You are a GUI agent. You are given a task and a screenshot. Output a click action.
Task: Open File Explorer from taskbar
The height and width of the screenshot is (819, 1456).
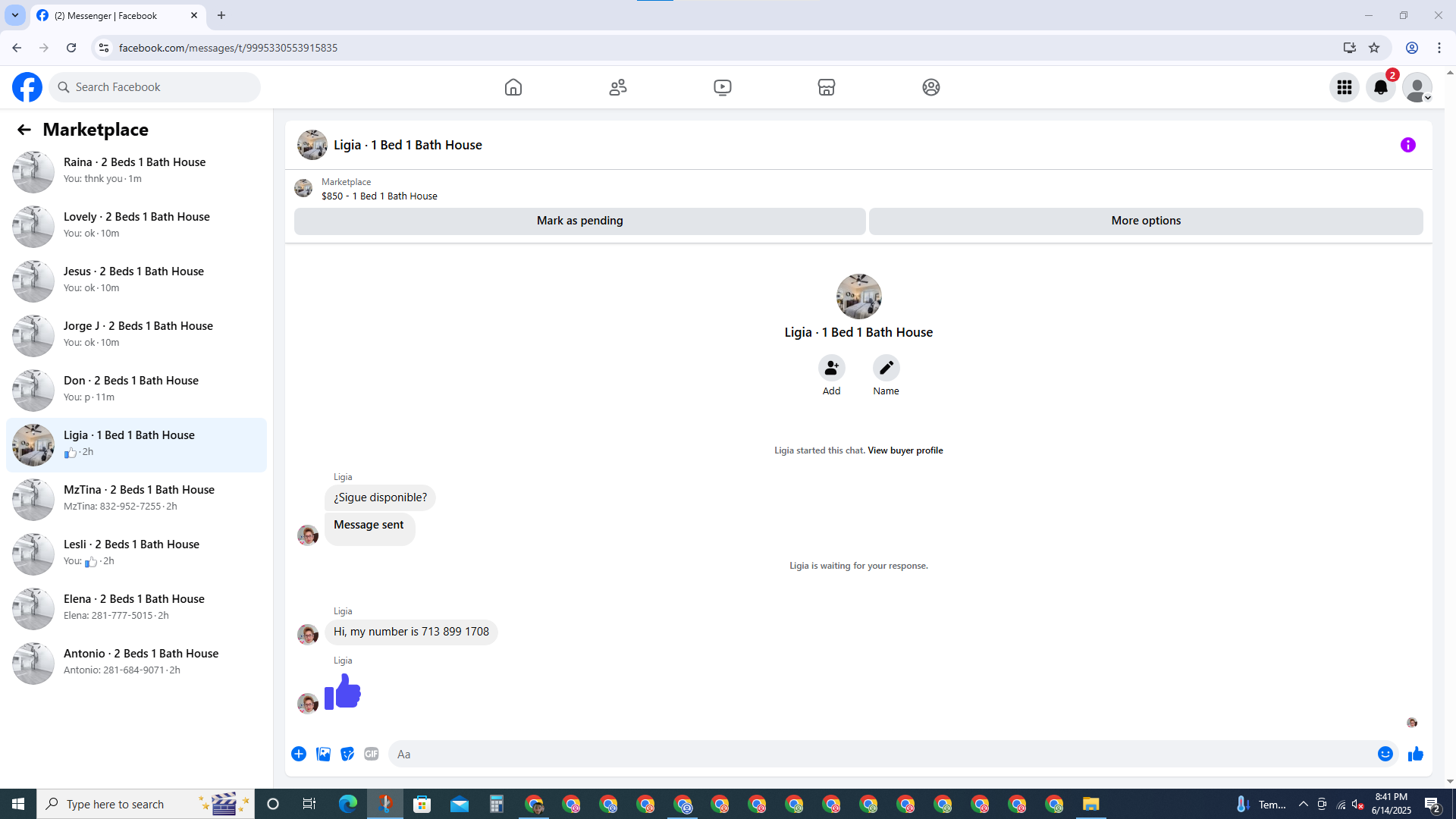pyautogui.click(x=1090, y=804)
